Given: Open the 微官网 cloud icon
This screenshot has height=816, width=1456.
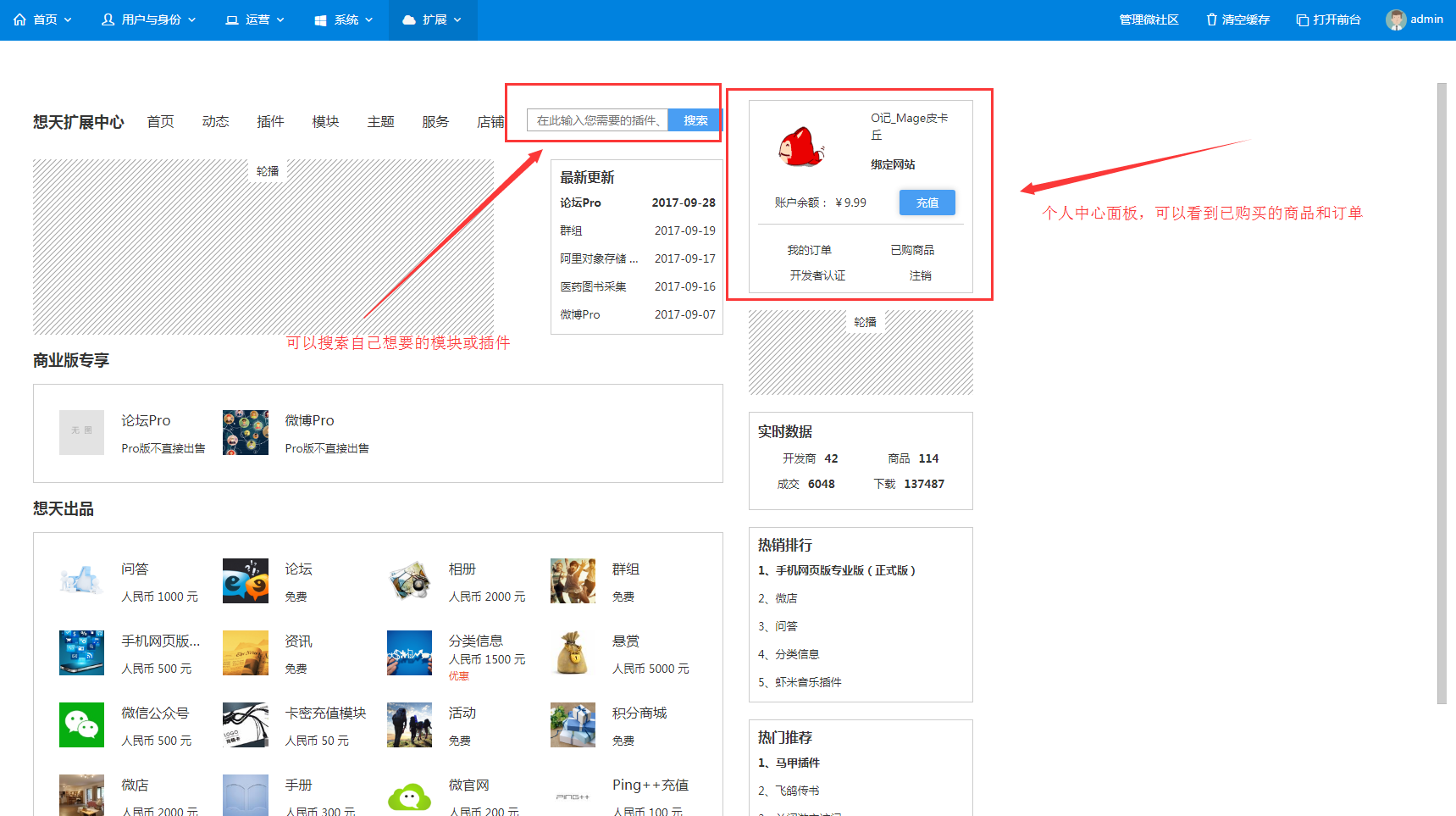Looking at the screenshot, I should [409, 796].
